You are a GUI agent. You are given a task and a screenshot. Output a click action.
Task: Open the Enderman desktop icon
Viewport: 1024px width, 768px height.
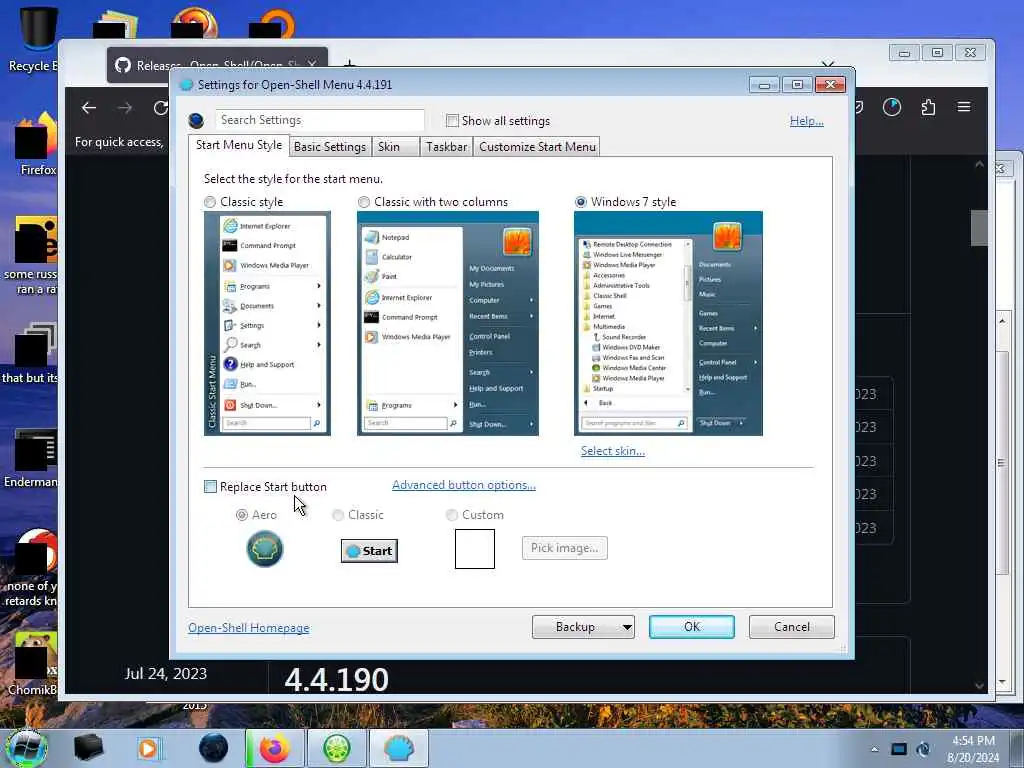33,457
